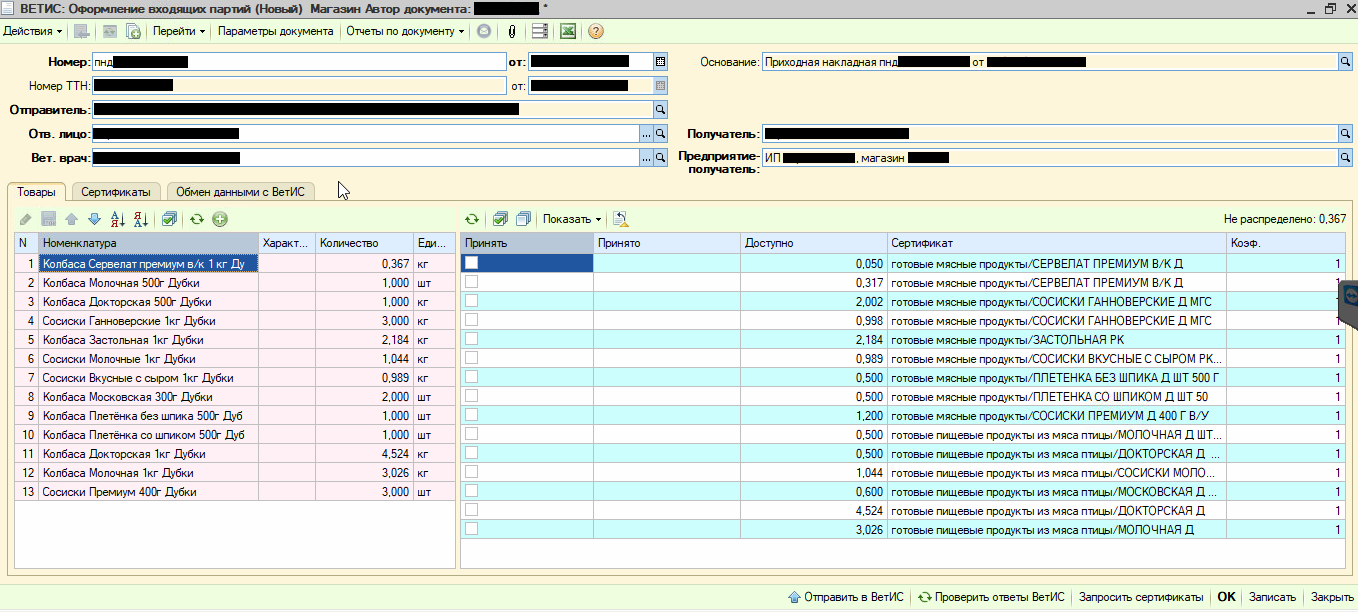The image size is (1358, 612).
Task: Open help via the question mark icon
Action: [596, 31]
